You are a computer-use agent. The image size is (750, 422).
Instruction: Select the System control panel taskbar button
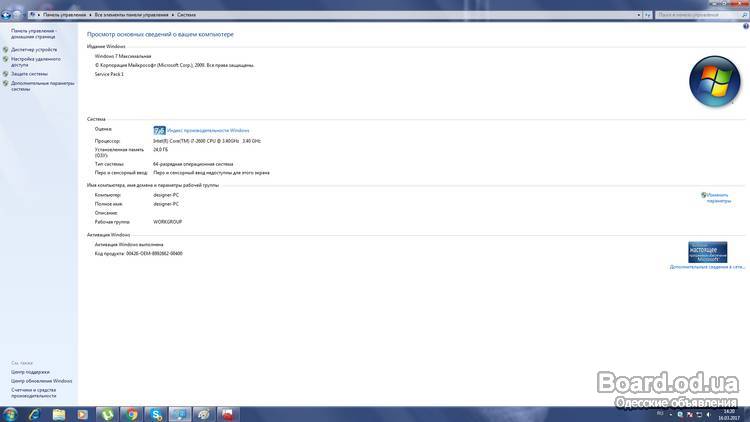tap(180, 414)
